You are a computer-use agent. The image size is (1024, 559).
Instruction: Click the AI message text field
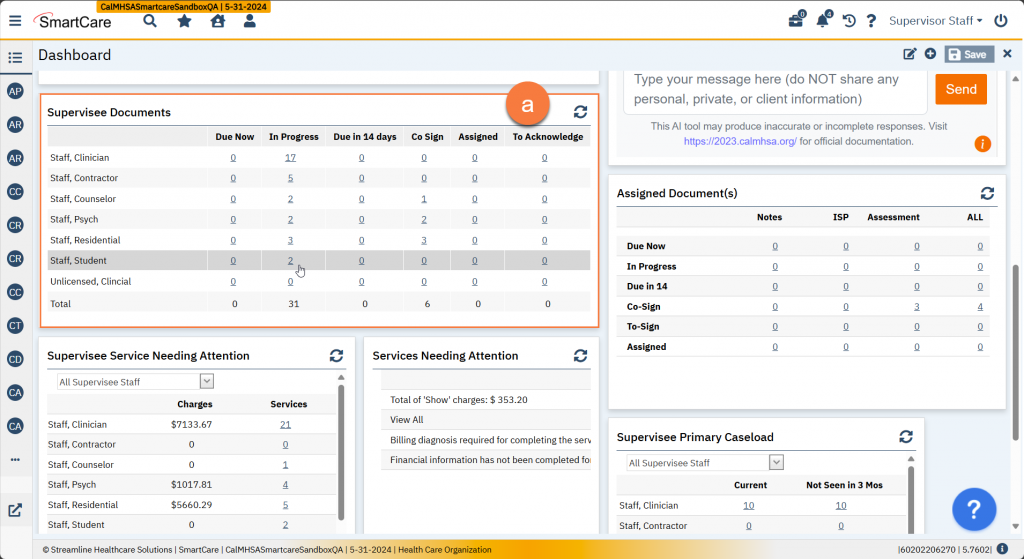pyautogui.click(x=775, y=89)
